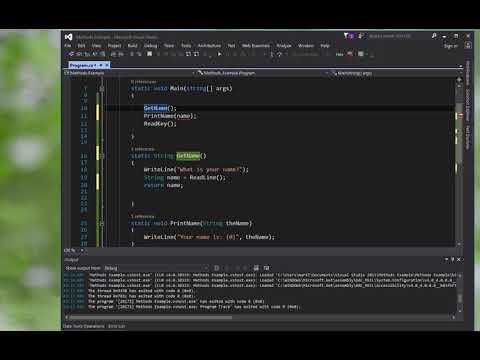The image size is (480, 360).
Task: Click the ReadLine() call in line 19
Action: (x=208, y=178)
